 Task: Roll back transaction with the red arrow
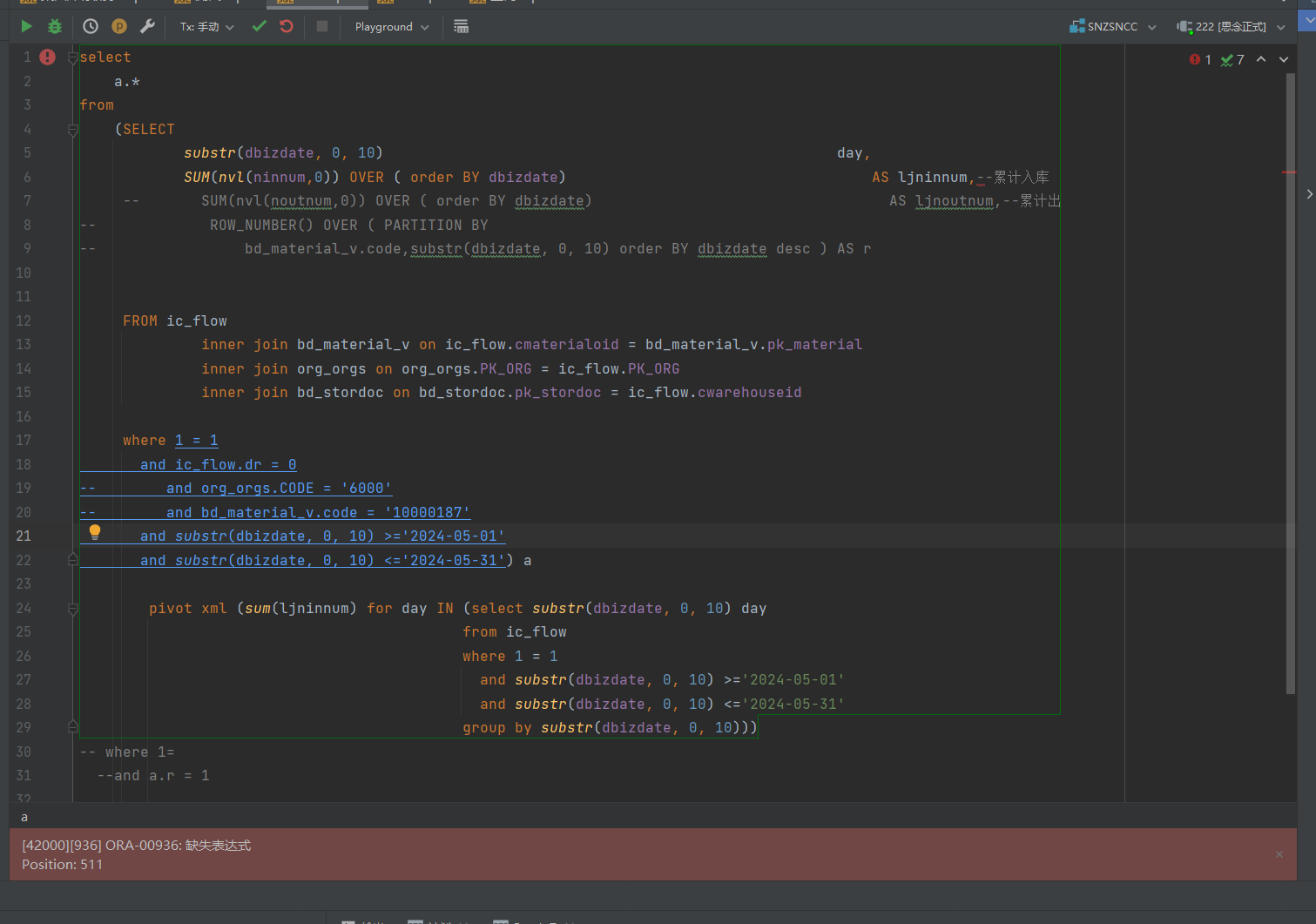(287, 26)
